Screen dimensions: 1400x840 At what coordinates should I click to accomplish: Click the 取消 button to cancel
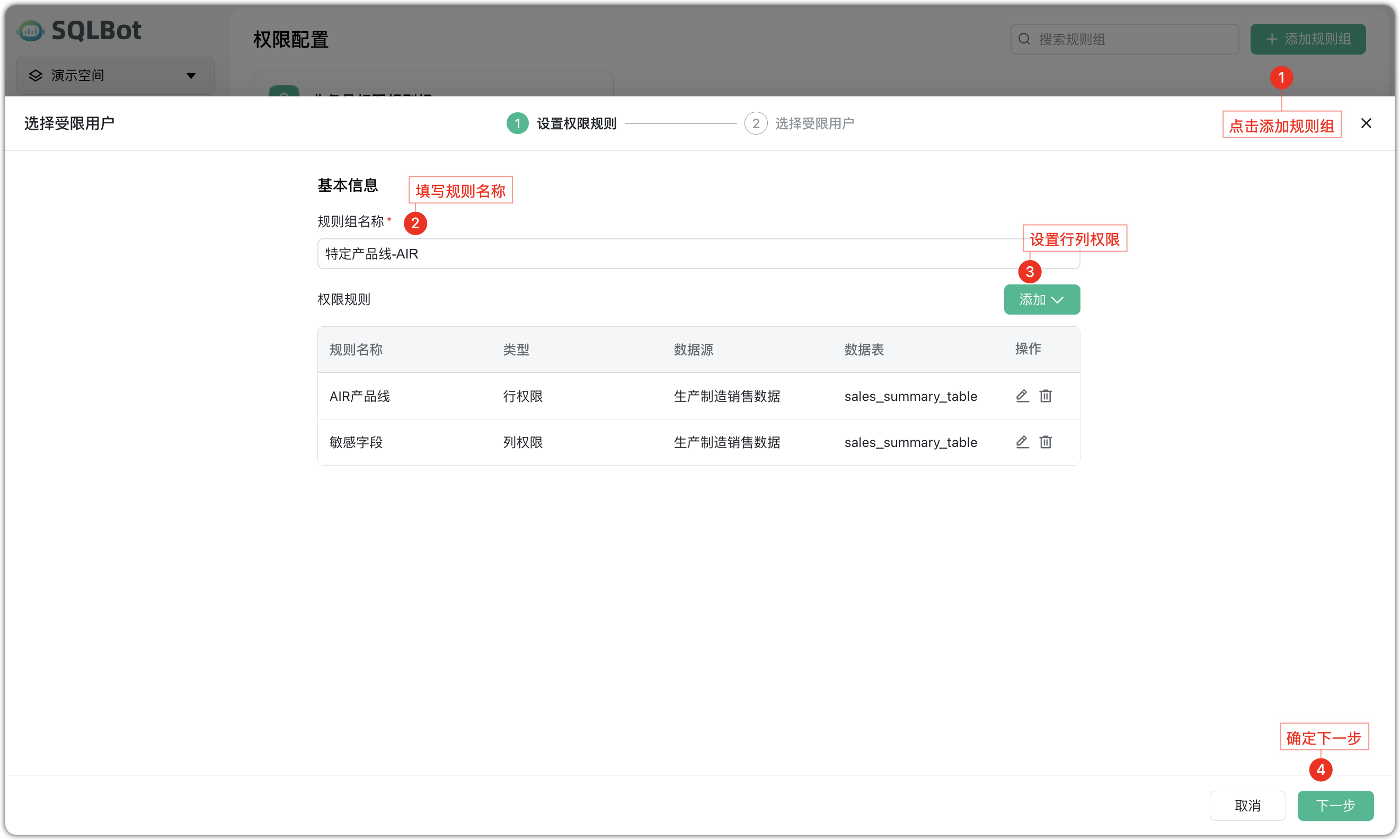(x=1248, y=806)
